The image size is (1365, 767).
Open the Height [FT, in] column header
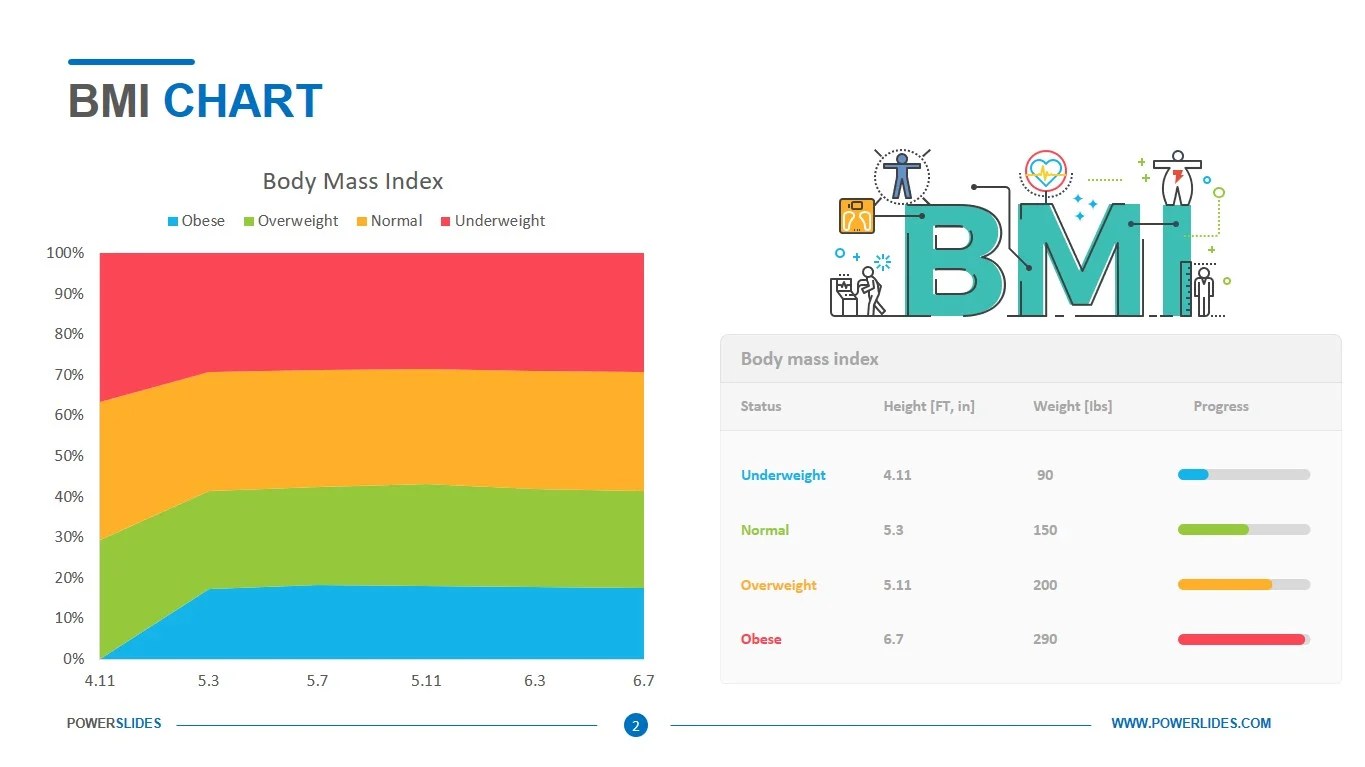click(x=929, y=406)
